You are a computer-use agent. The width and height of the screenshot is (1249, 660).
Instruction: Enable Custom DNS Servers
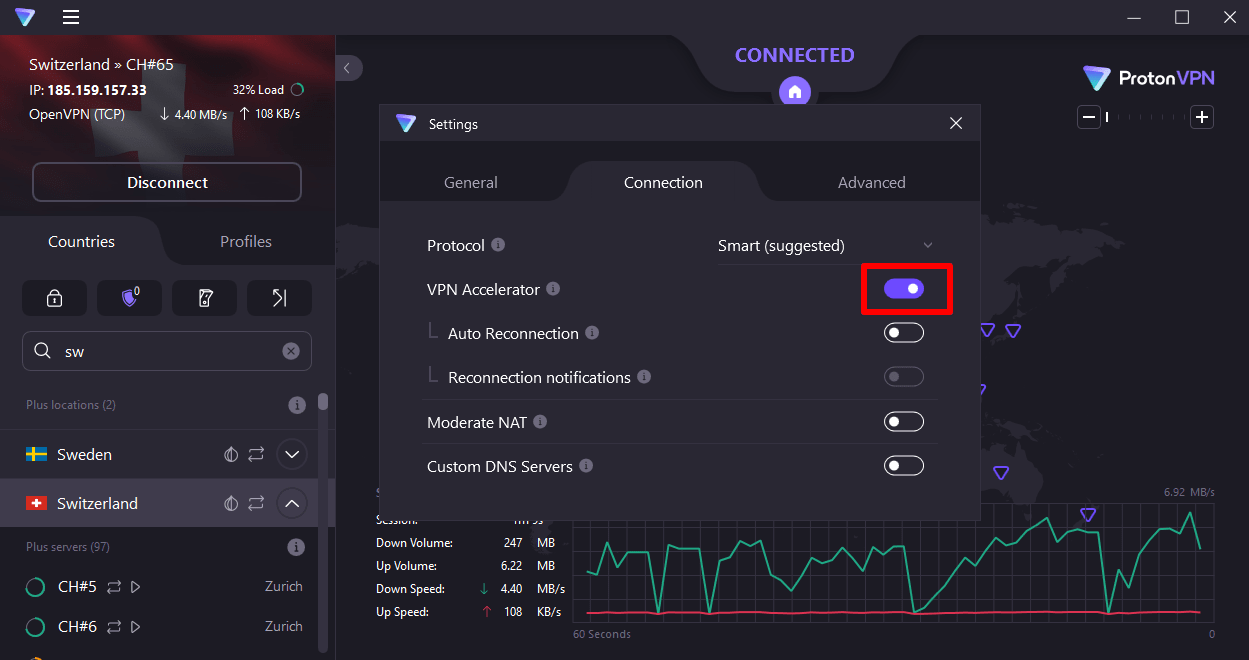pyautogui.click(x=903, y=465)
